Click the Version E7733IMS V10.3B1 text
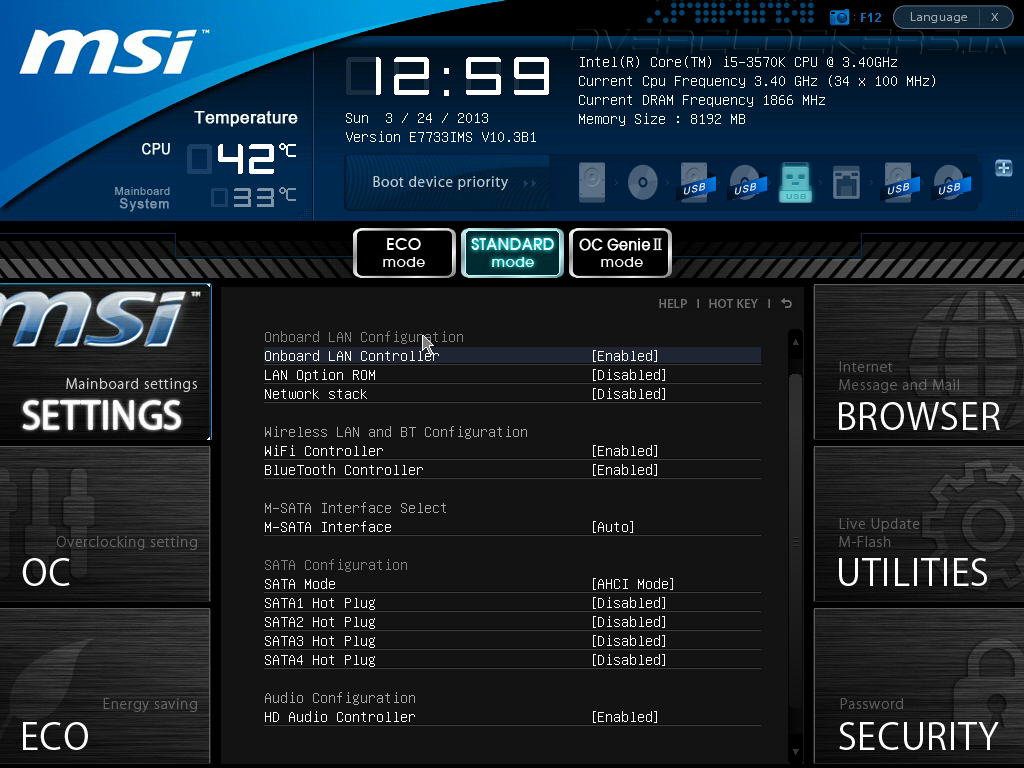The image size is (1024, 768). [x=441, y=137]
